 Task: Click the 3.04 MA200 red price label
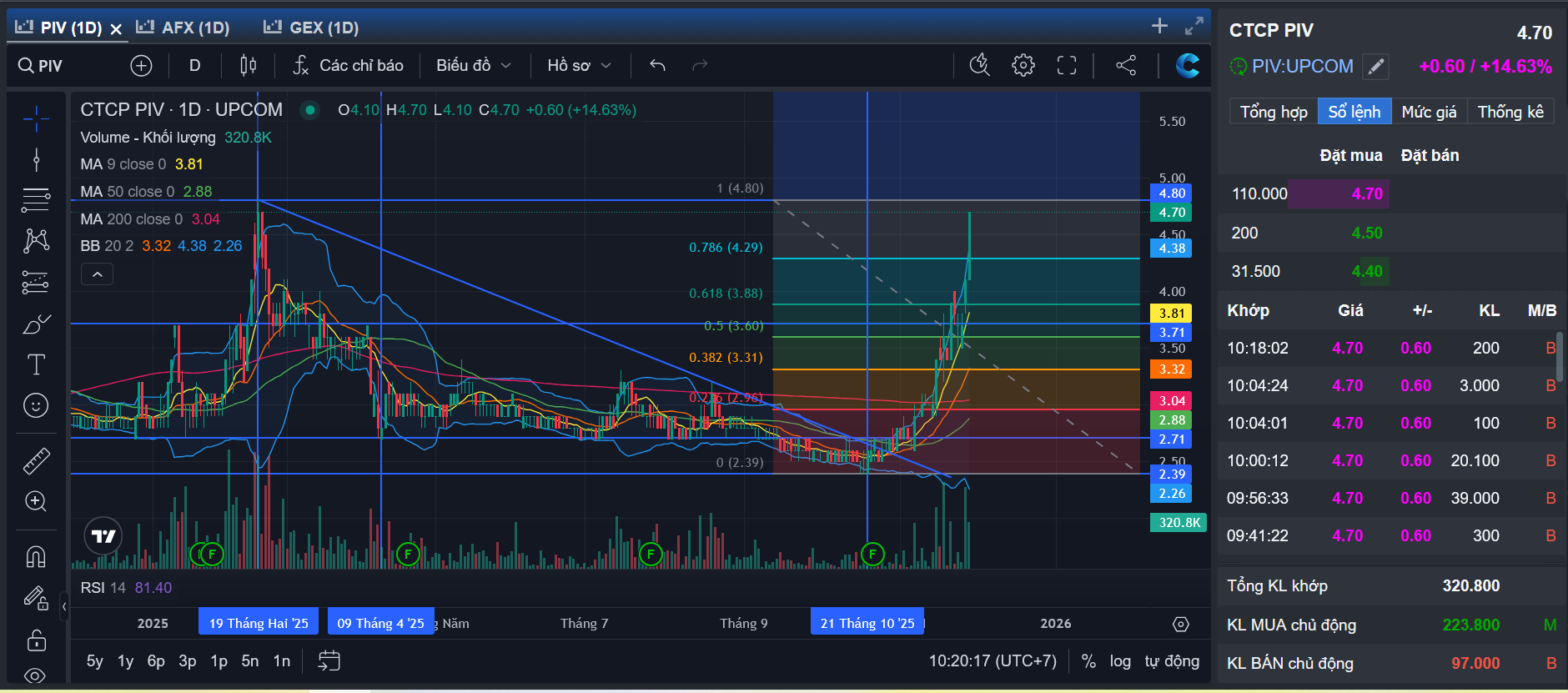click(x=1171, y=401)
